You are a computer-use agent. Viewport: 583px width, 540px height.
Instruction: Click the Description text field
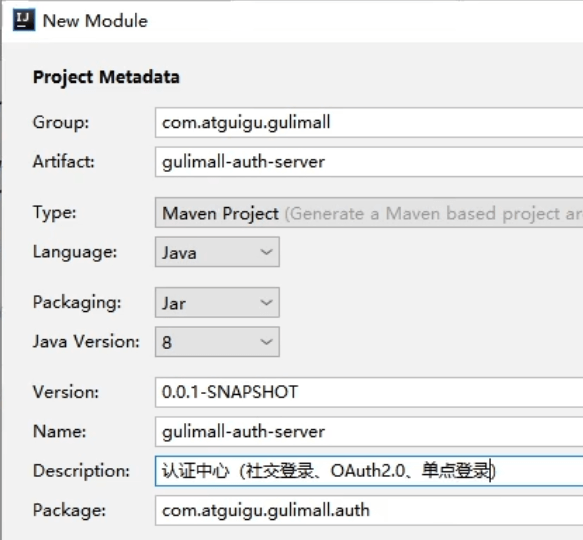(369, 471)
